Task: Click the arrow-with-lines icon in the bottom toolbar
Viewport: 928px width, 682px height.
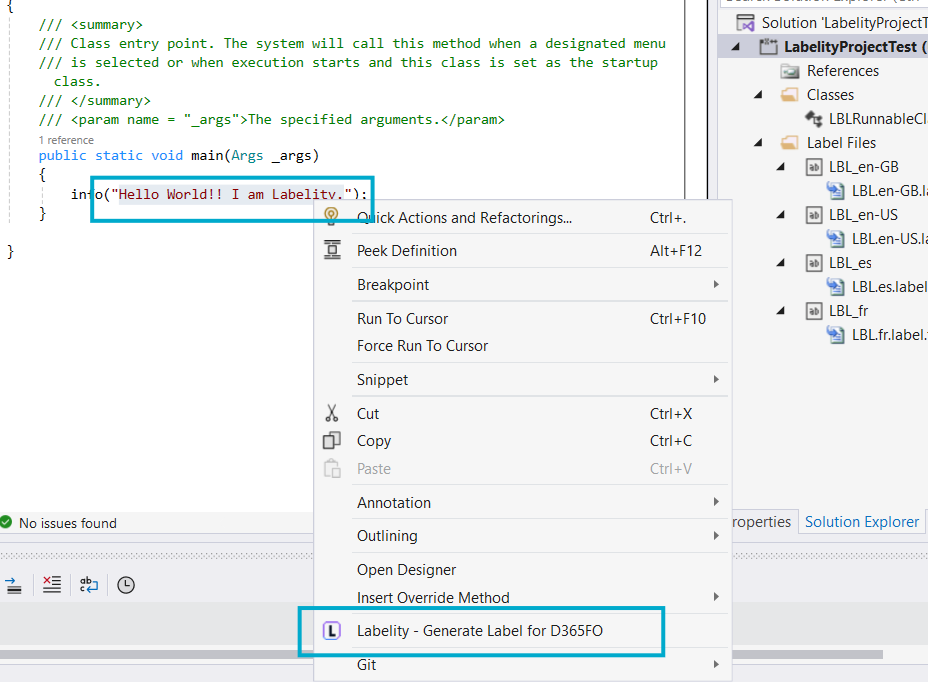Action: pyautogui.click(x=14, y=585)
